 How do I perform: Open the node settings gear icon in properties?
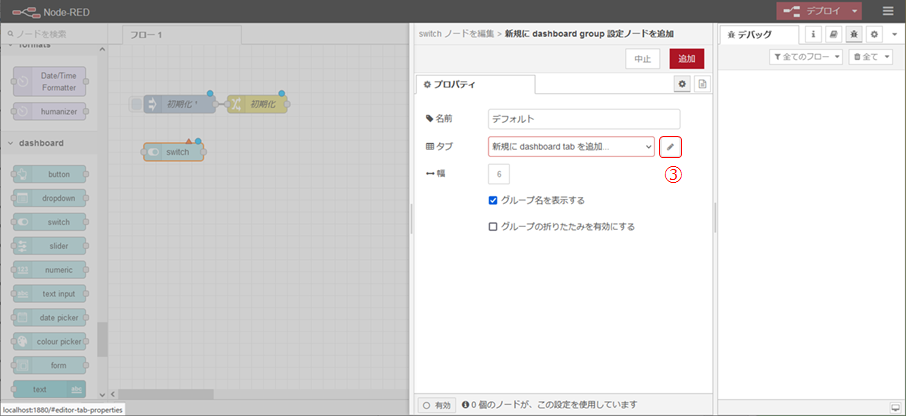coord(681,85)
